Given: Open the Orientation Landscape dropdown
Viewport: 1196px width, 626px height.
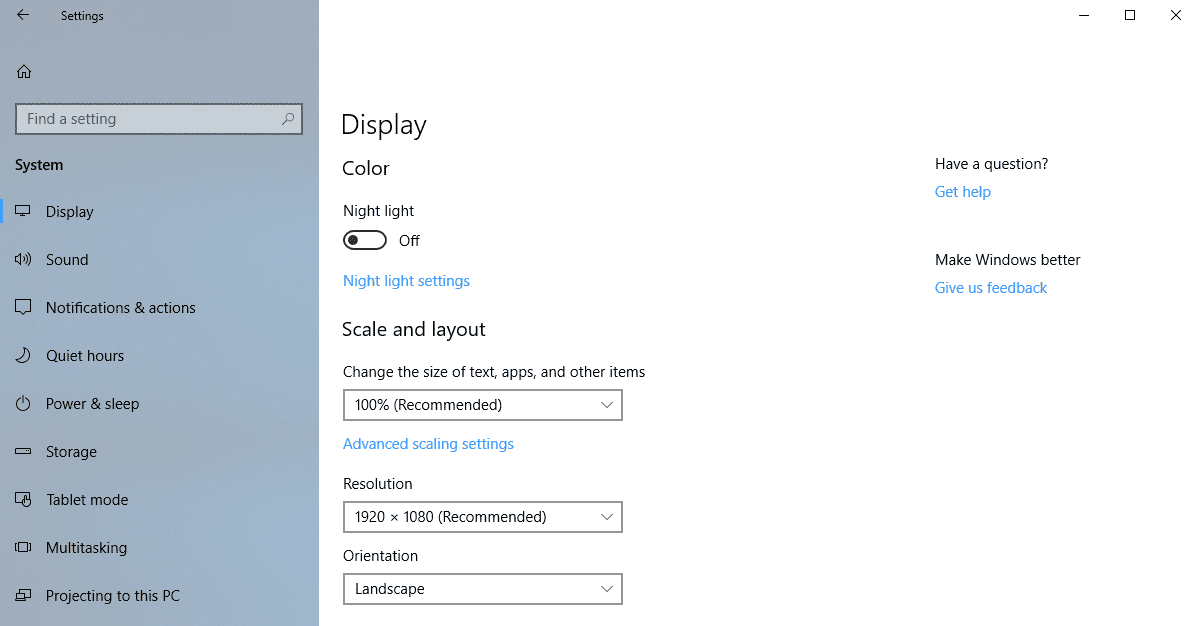Looking at the screenshot, I should tap(482, 589).
